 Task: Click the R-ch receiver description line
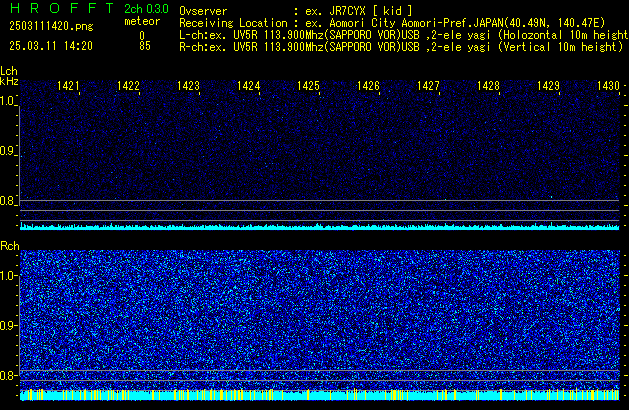pos(401,47)
